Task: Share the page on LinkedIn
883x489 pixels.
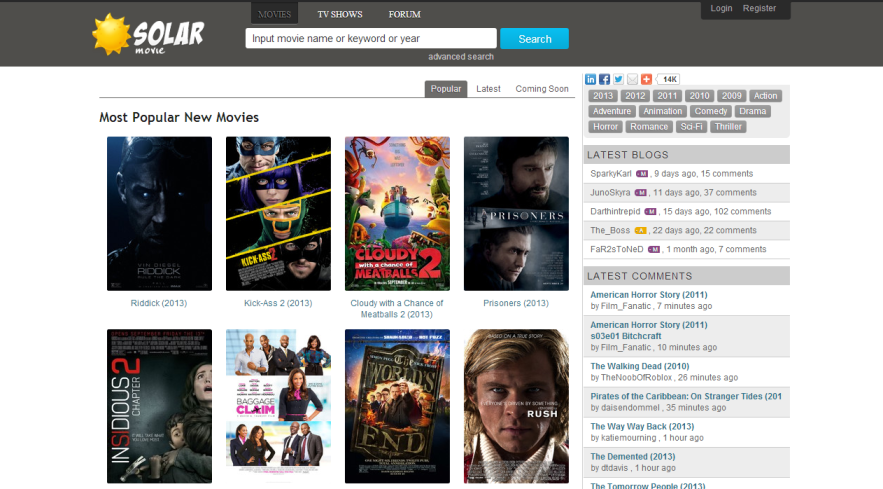Action: pos(590,79)
